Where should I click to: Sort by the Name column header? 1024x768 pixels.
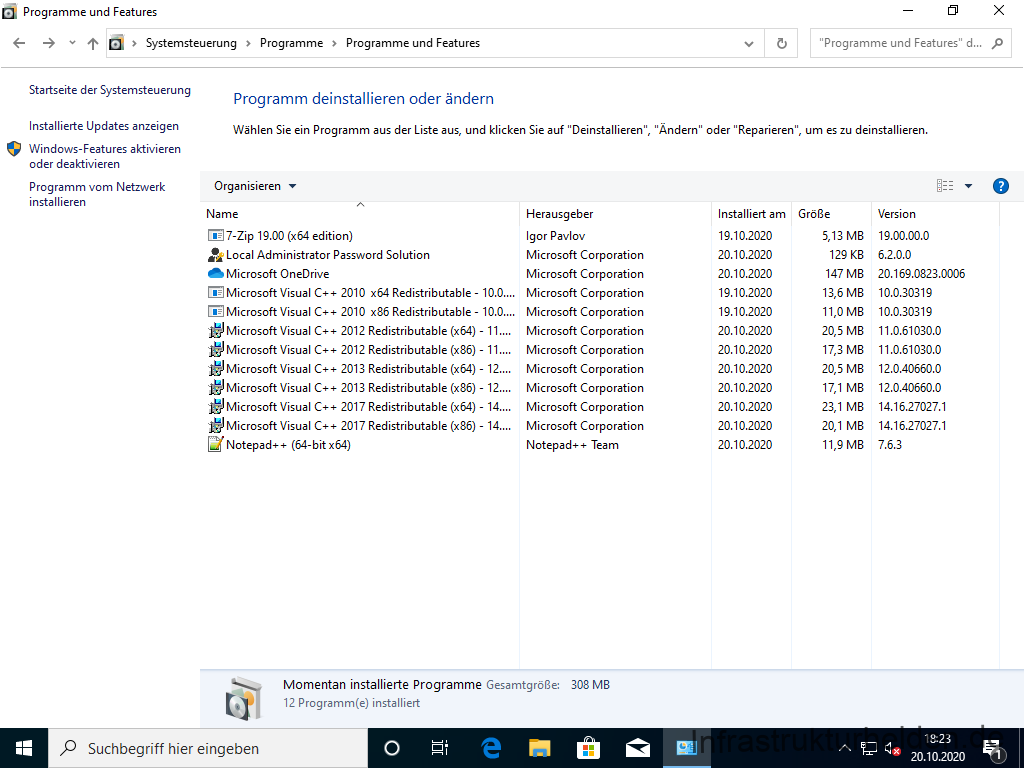pyautogui.click(x=360, y=214)
